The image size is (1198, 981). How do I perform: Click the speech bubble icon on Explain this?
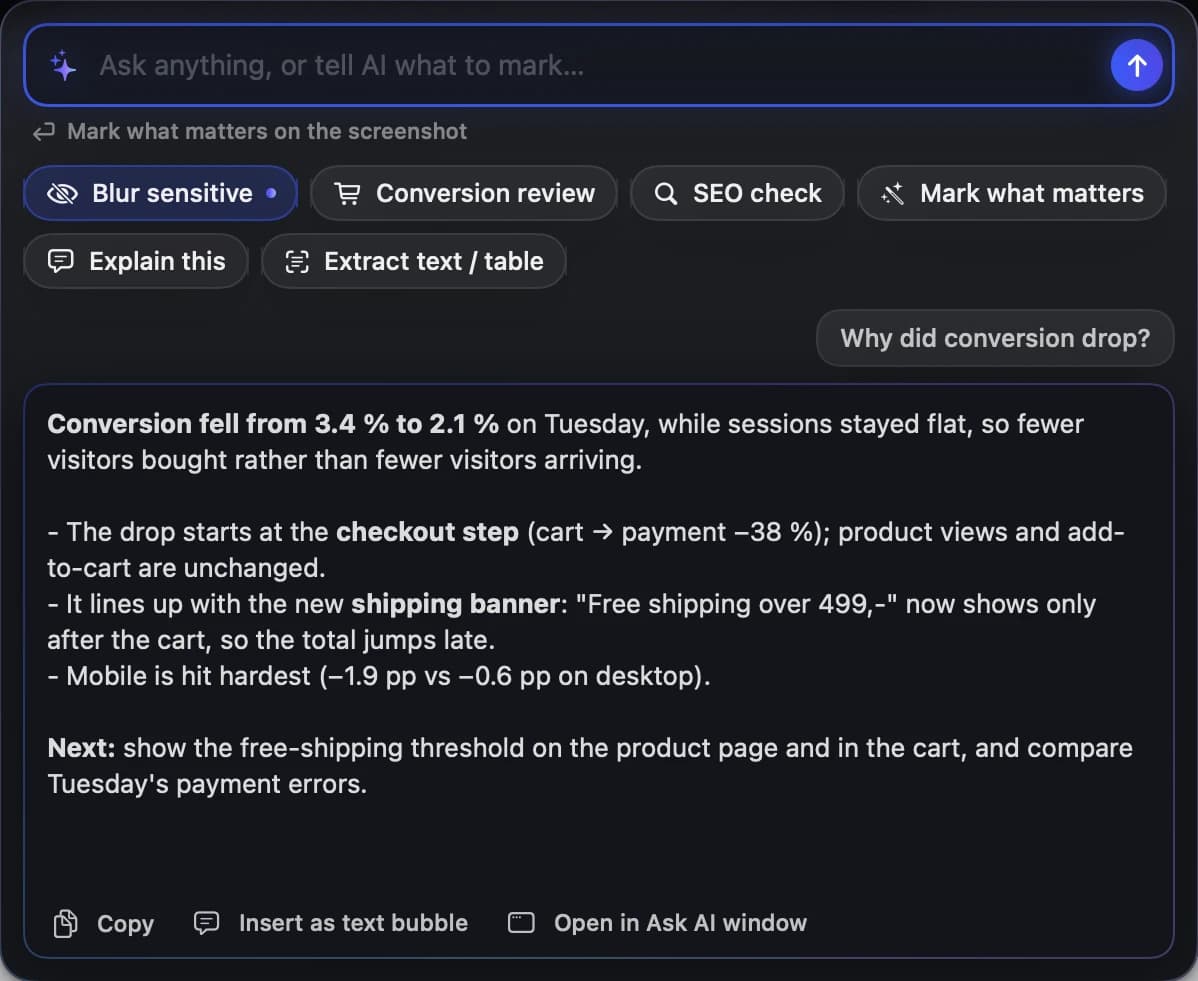click(60, 261)
